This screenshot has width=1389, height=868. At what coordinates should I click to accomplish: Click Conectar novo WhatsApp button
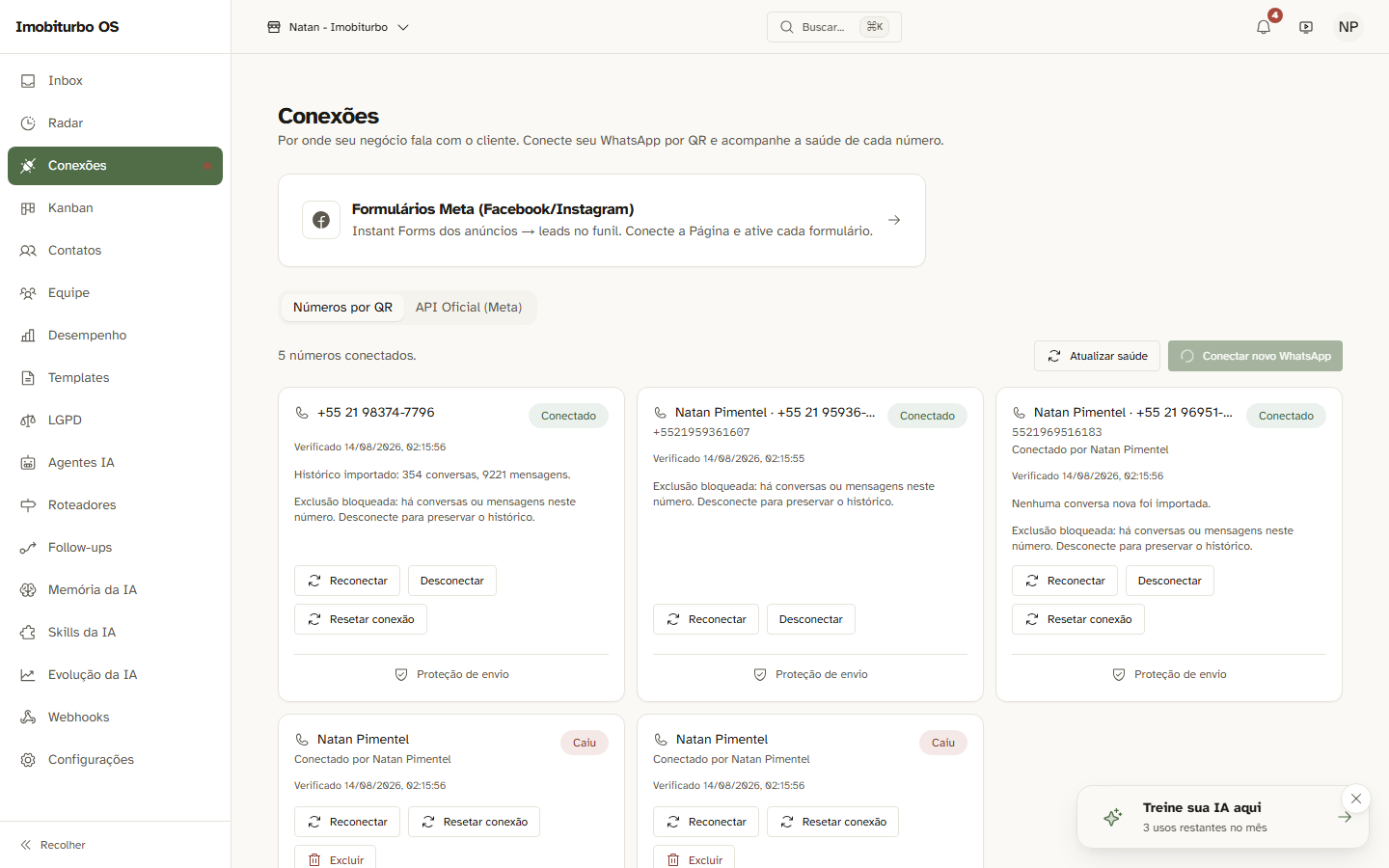pos(1255,356)
